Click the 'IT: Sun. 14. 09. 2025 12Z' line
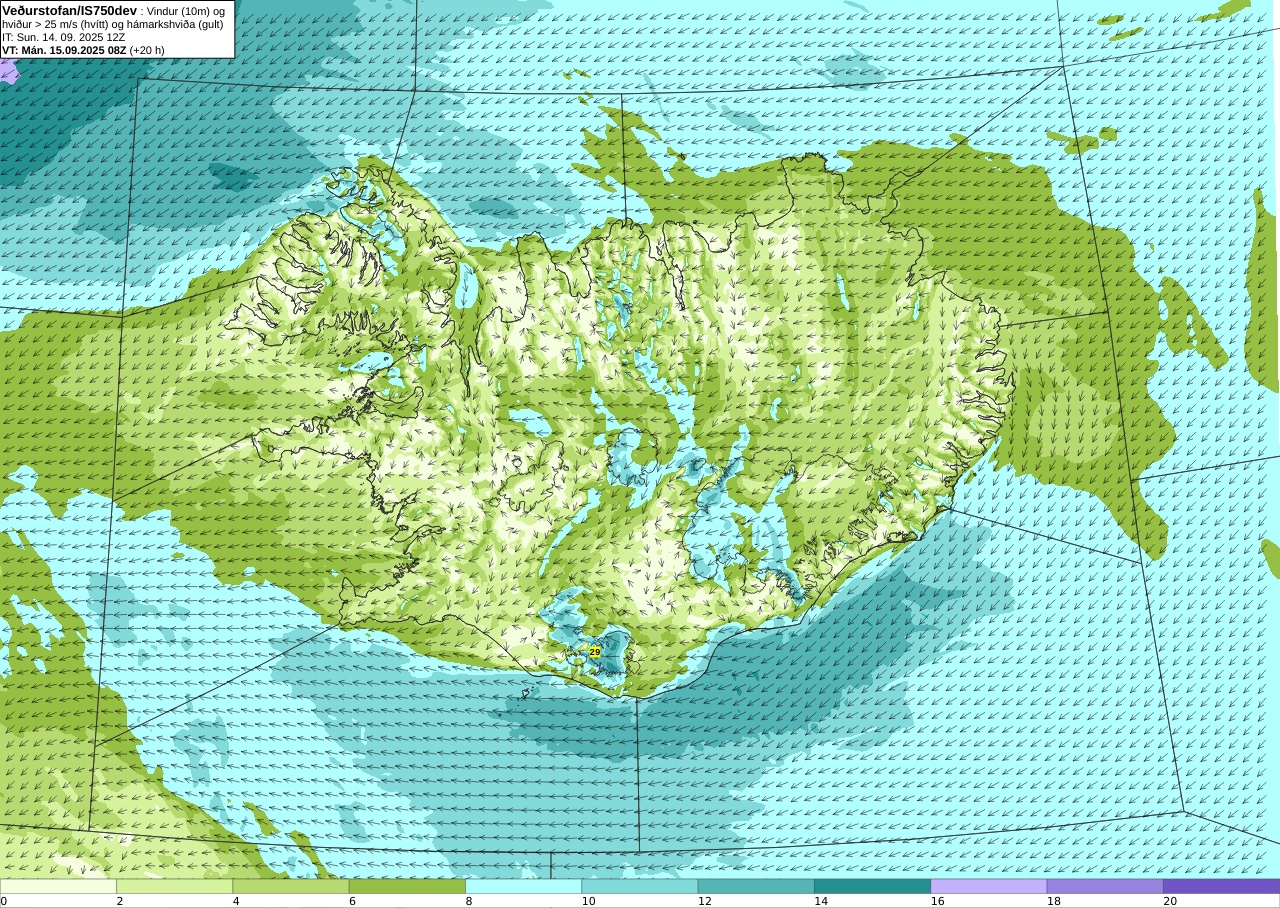The width and height of the screenshot is (1280, 908). click(63, 37)
